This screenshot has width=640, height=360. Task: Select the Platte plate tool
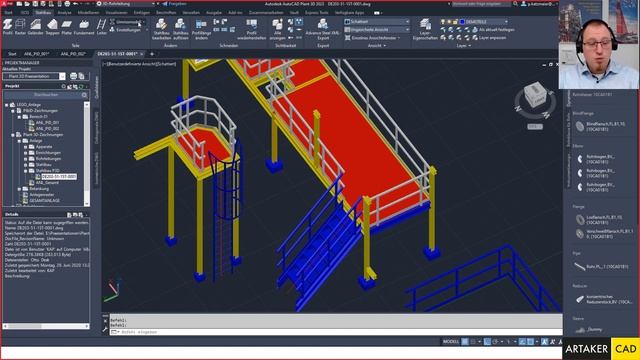(67, 27)
